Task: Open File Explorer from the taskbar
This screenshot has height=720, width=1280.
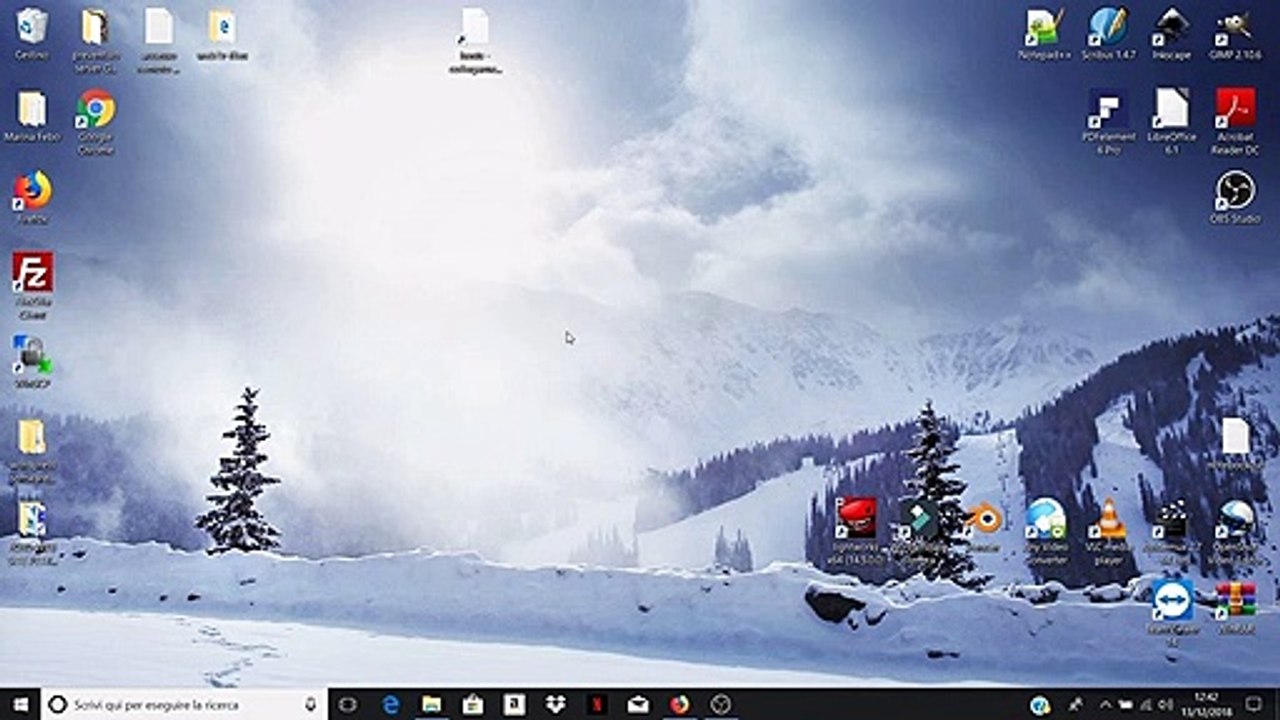Action: tap(432, 705)
